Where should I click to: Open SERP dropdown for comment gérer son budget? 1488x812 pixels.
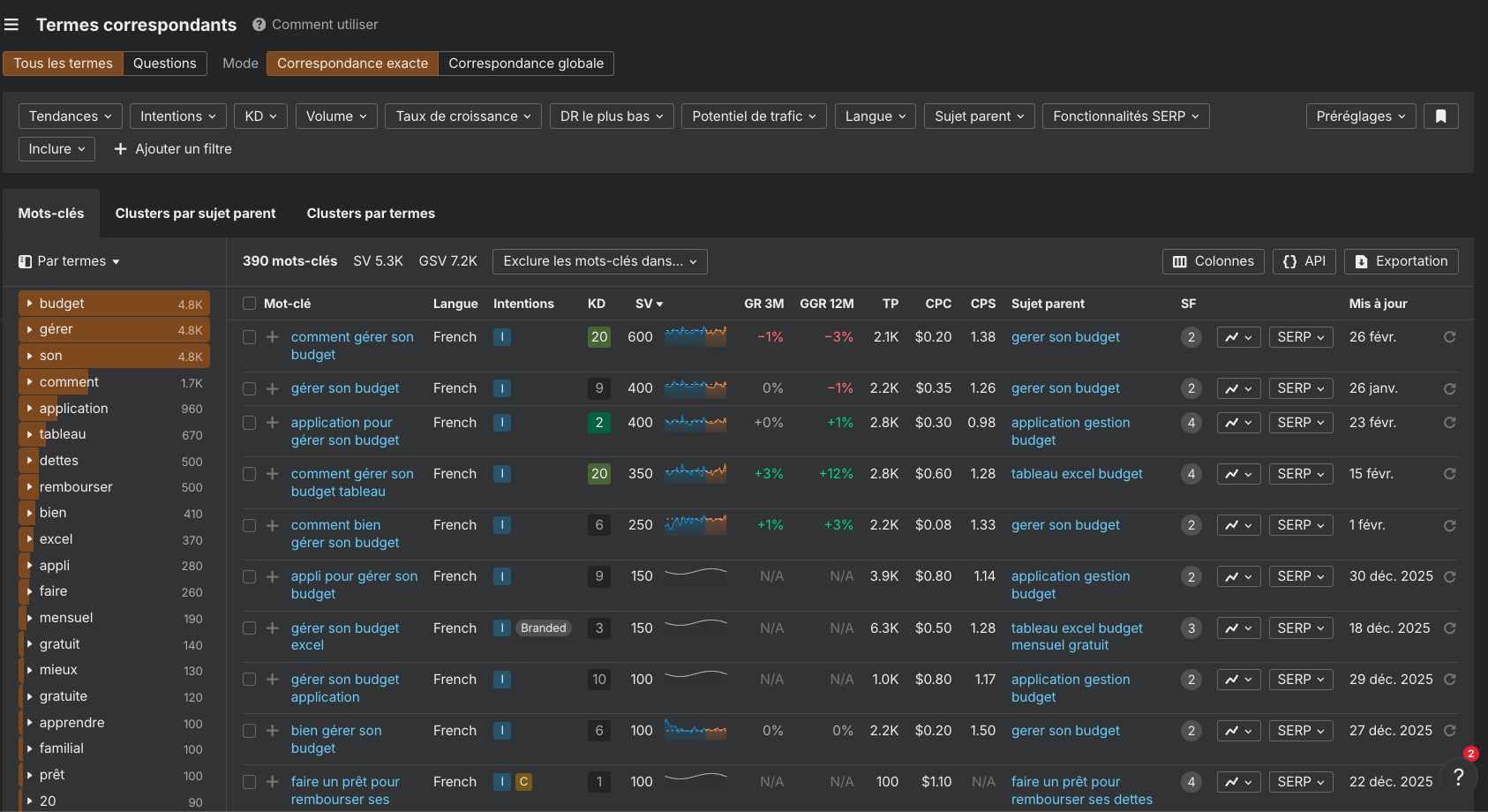coord(1300,337)
